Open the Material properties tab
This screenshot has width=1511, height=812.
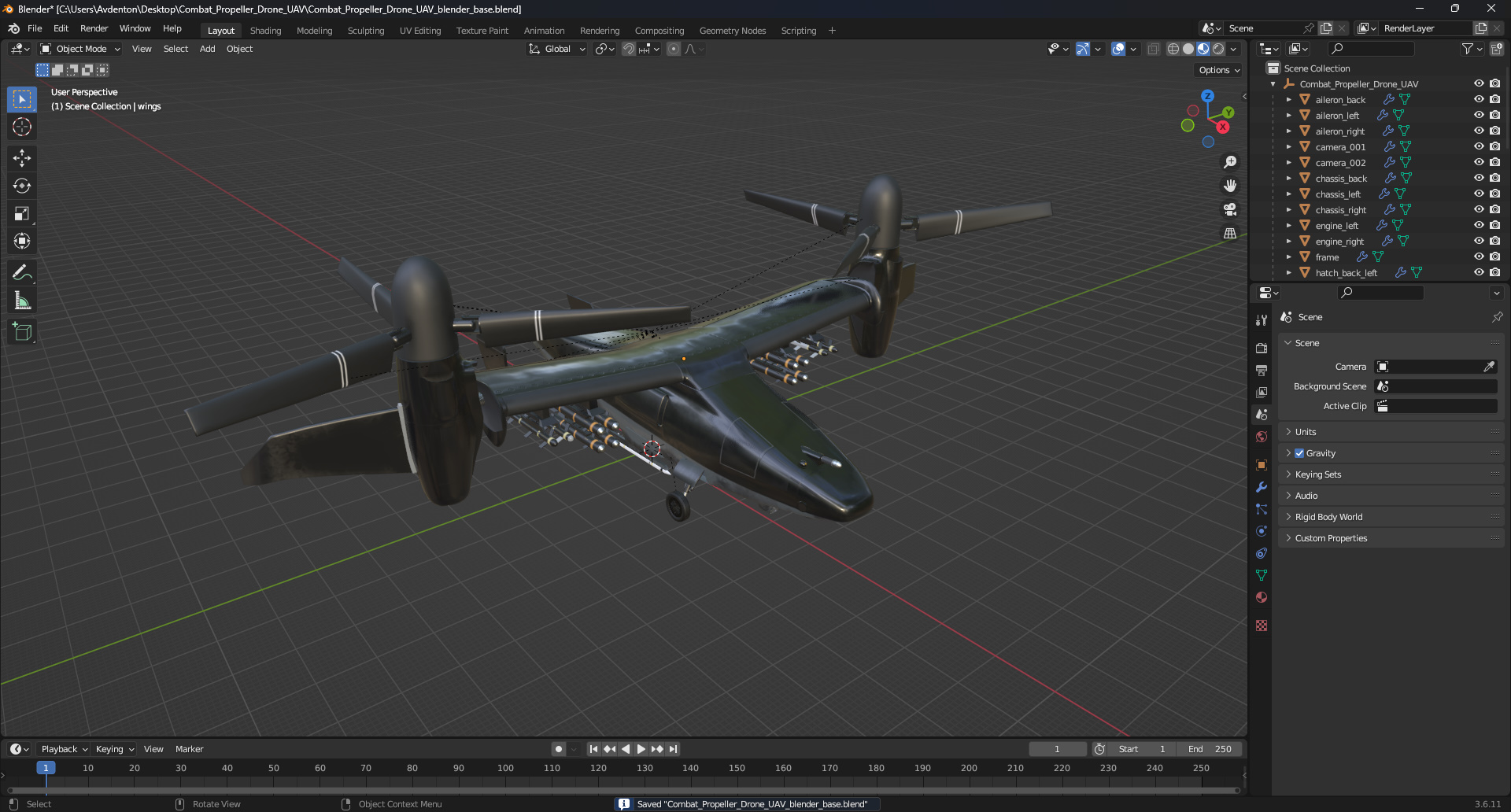1262,597
